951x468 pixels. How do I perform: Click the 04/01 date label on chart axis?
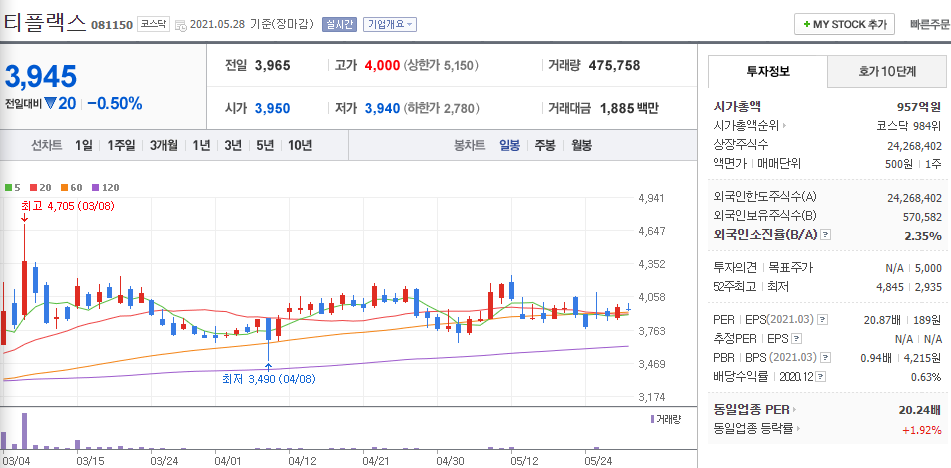(226, 461)
